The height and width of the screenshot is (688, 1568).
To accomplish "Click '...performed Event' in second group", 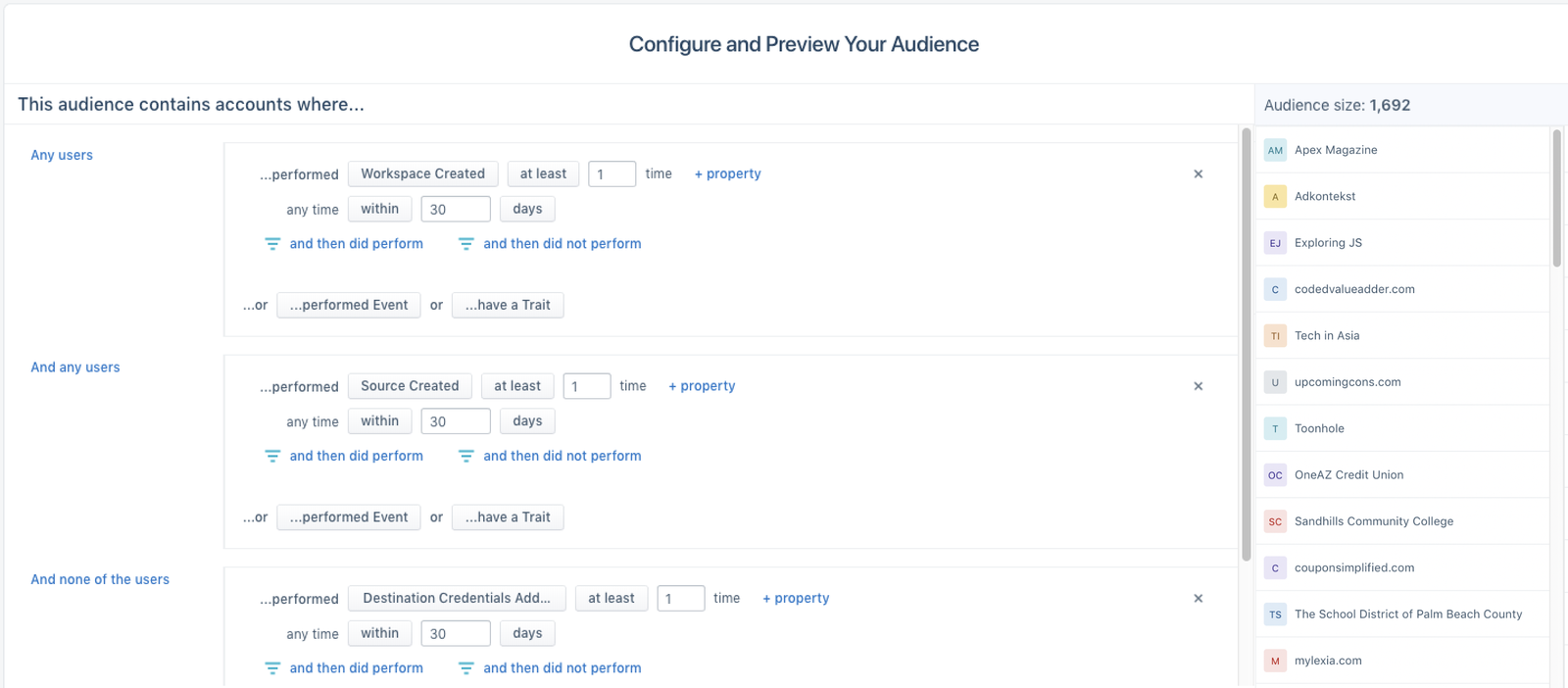I will pyautogui.click(x=349, y=517).
